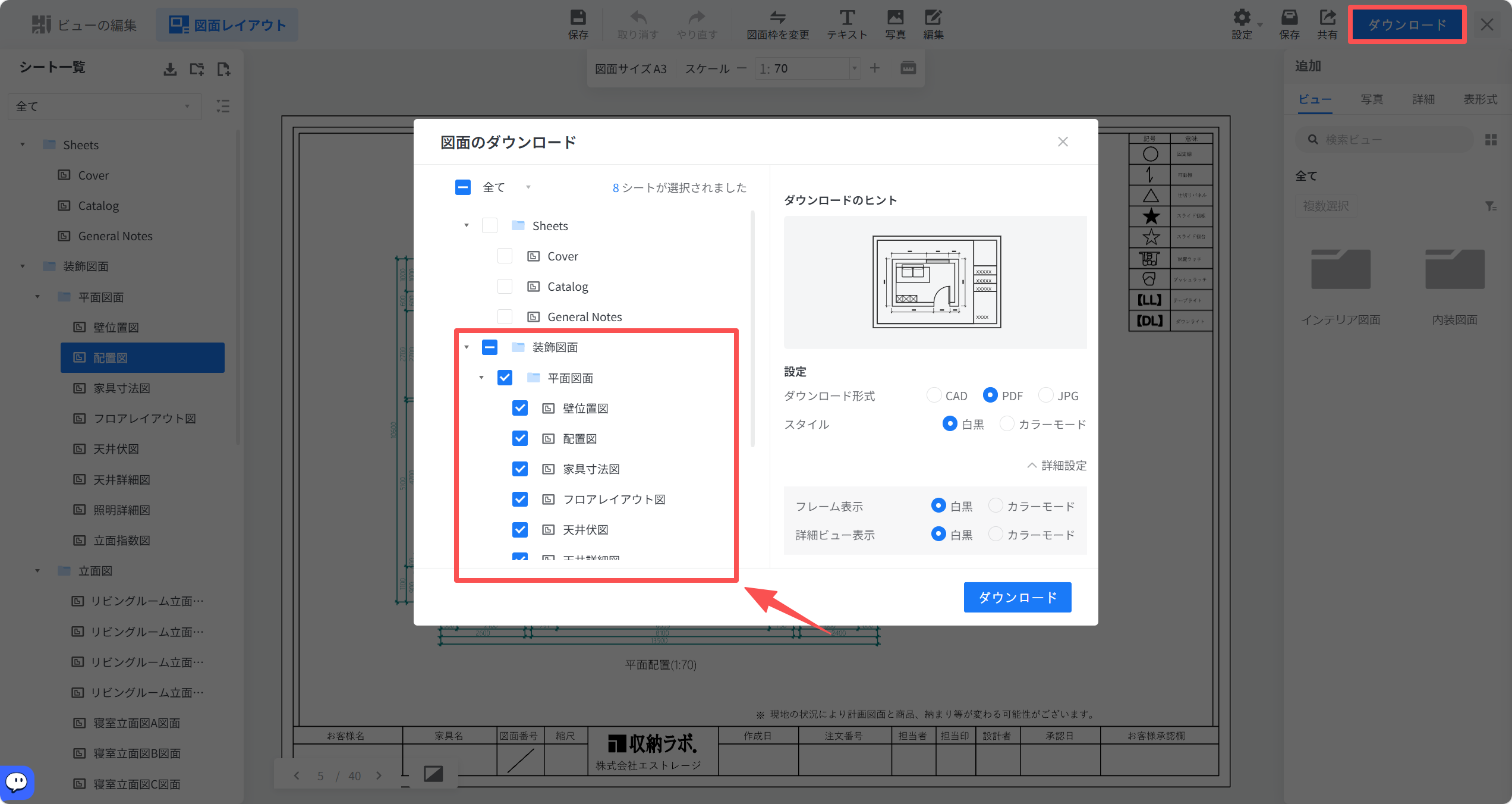Collapse the Sheets folder in dialog
This screenshot has height=804, width=1512.
[467, 226]
